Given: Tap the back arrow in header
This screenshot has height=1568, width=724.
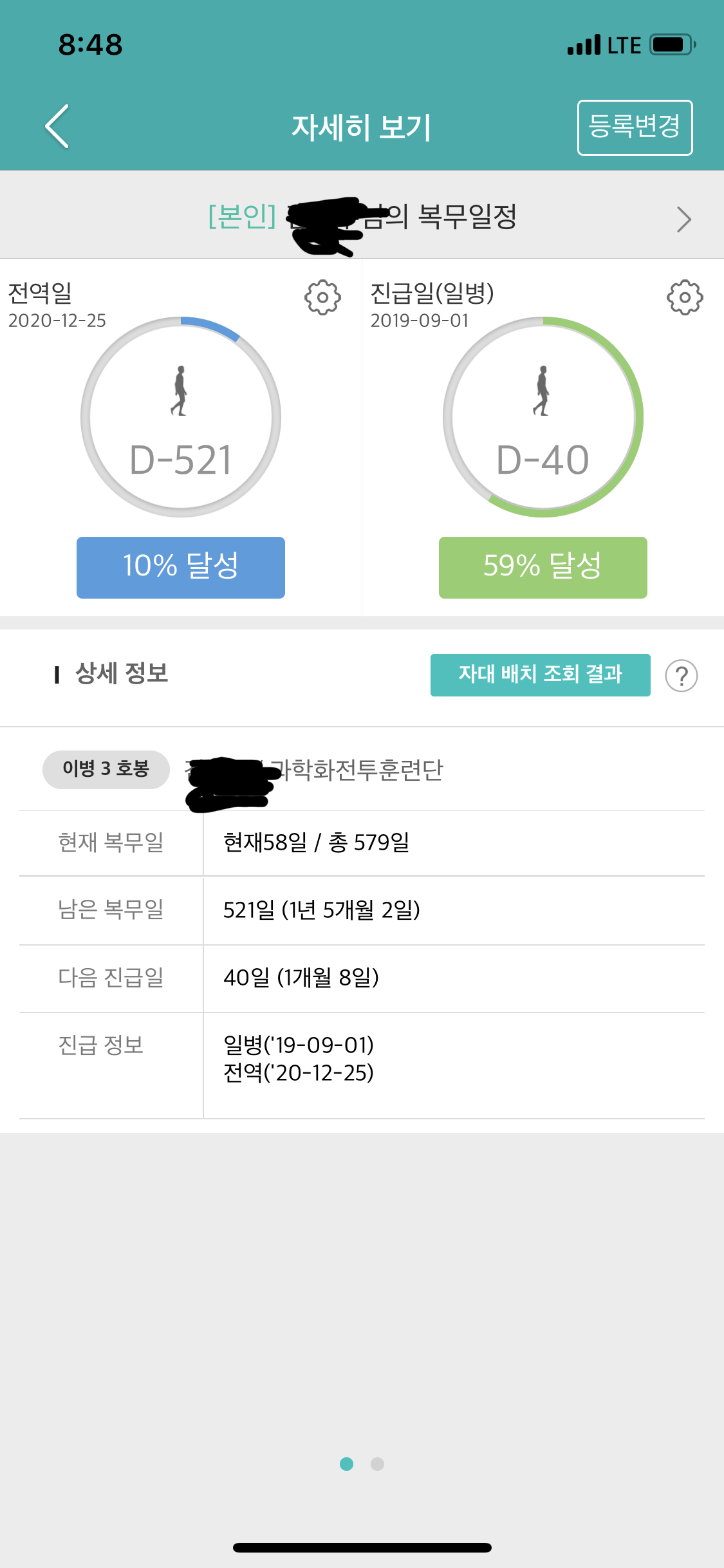Looking at the screenshot, I should click(x=57, y=126).
